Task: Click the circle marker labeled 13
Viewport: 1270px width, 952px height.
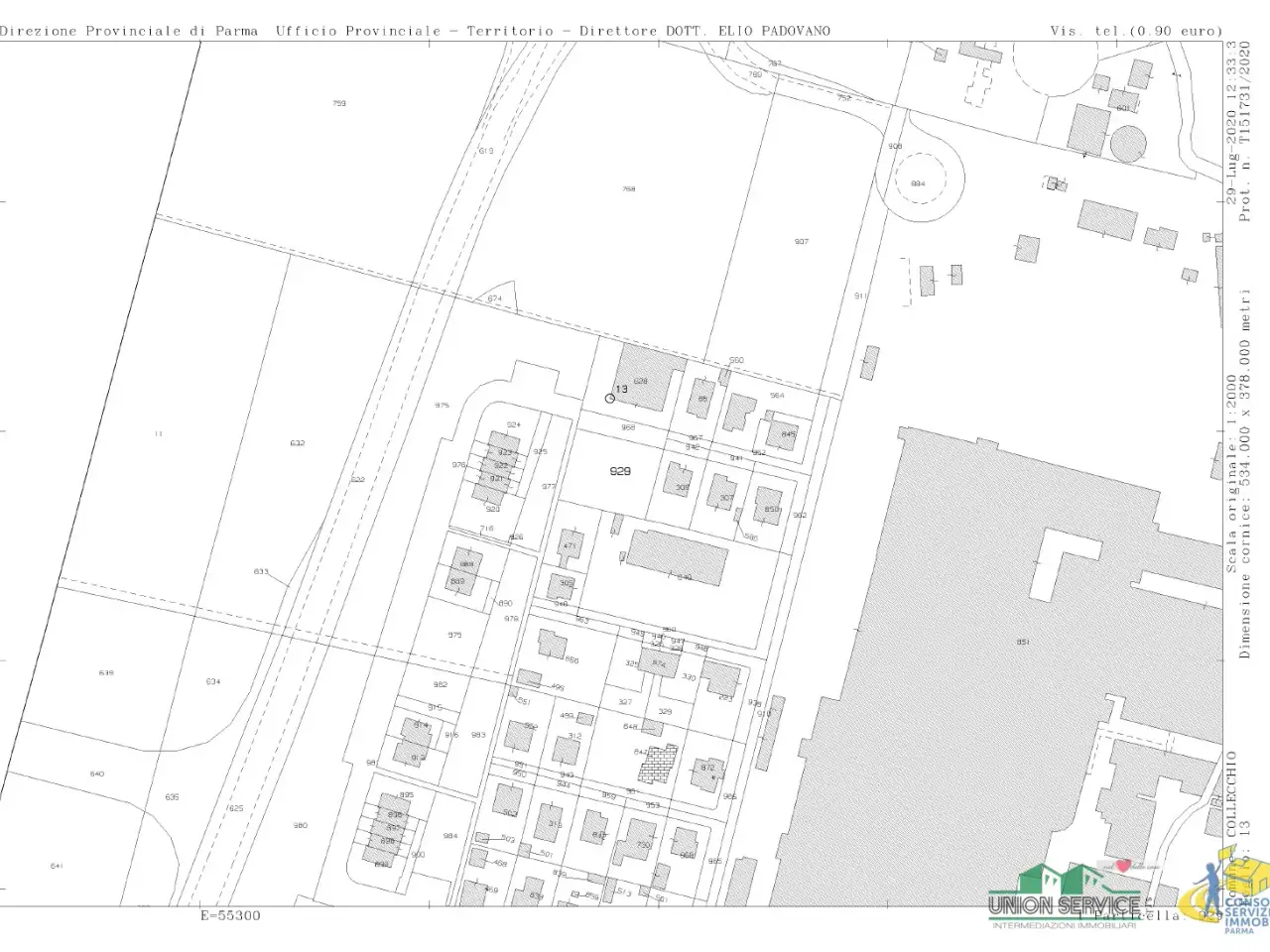Action: click(609, 398)
